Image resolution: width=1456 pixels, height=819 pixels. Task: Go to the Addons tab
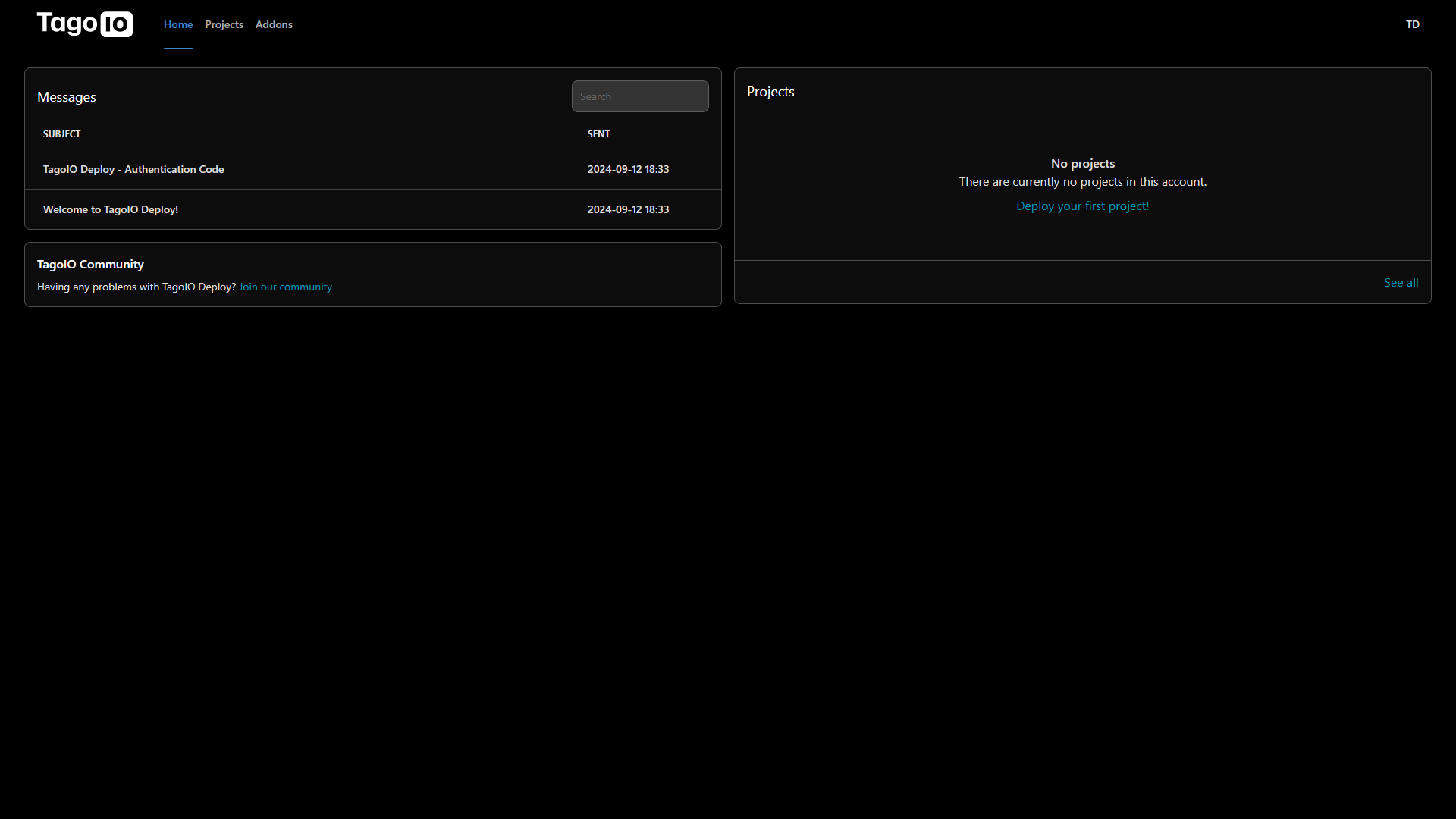tap(274, 24)
